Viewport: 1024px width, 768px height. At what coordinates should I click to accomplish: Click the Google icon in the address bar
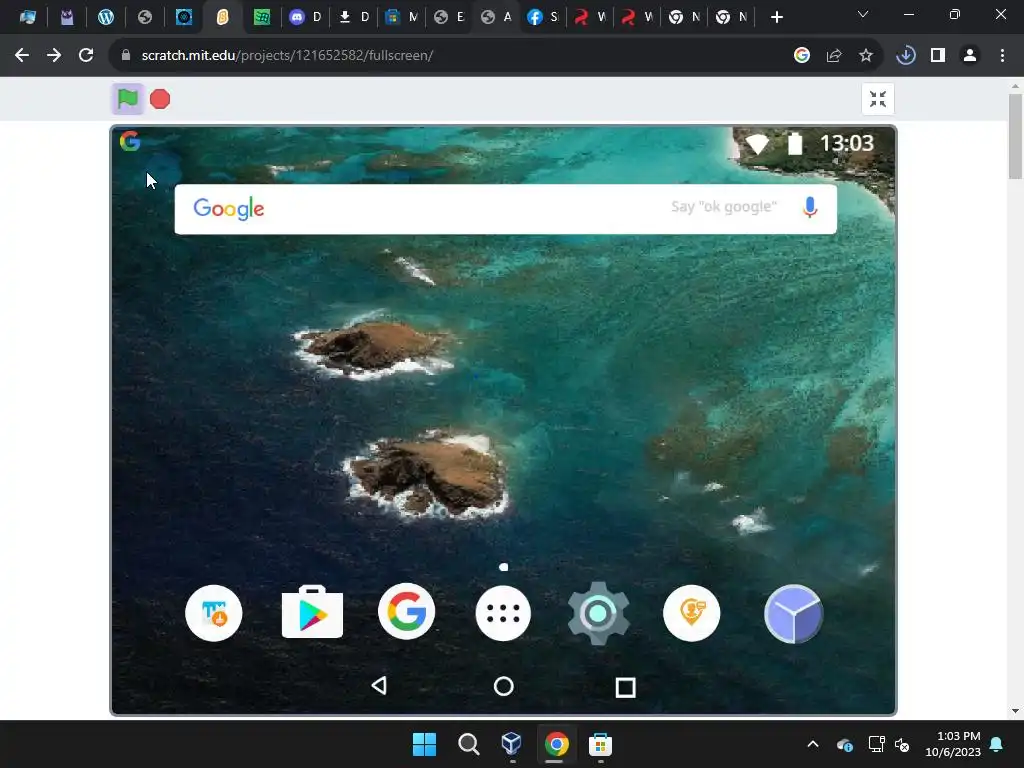coord(802,56)
